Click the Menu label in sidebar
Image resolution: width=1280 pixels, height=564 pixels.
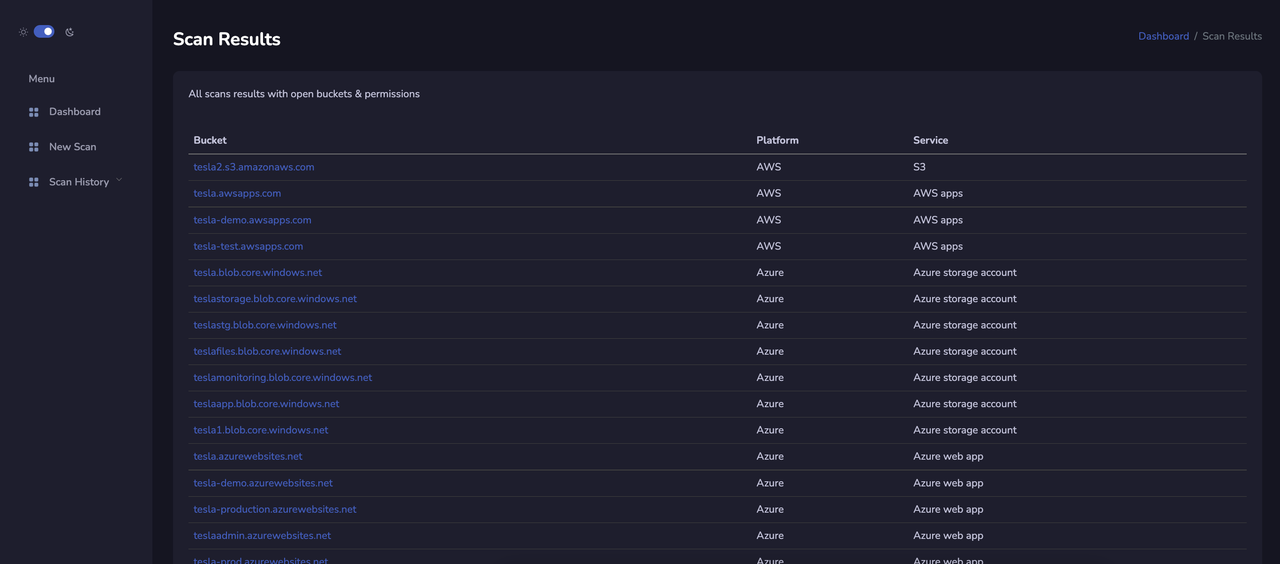(42, 79)
